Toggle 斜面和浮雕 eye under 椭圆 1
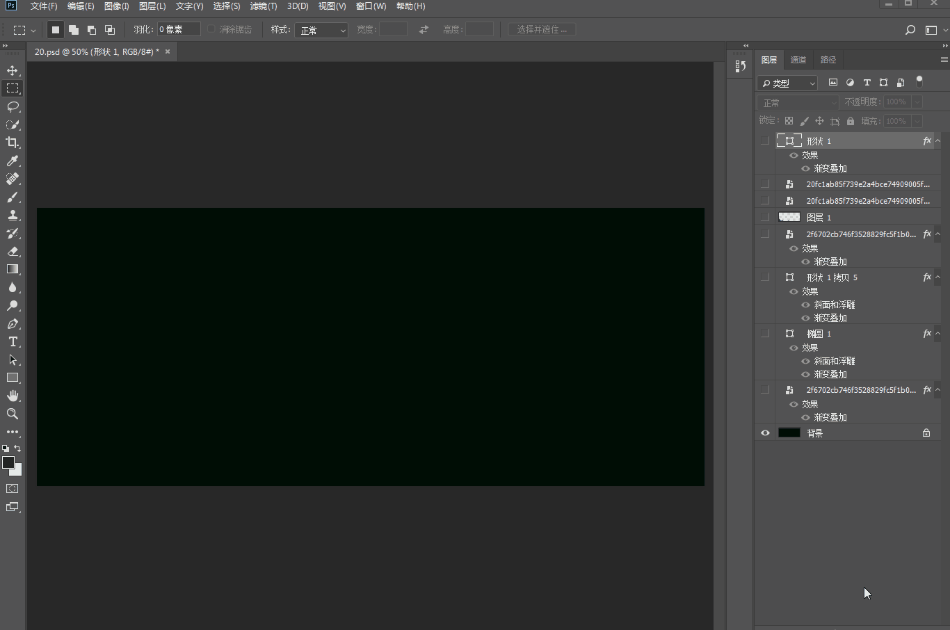950x630 pixels. coord(806,361)
